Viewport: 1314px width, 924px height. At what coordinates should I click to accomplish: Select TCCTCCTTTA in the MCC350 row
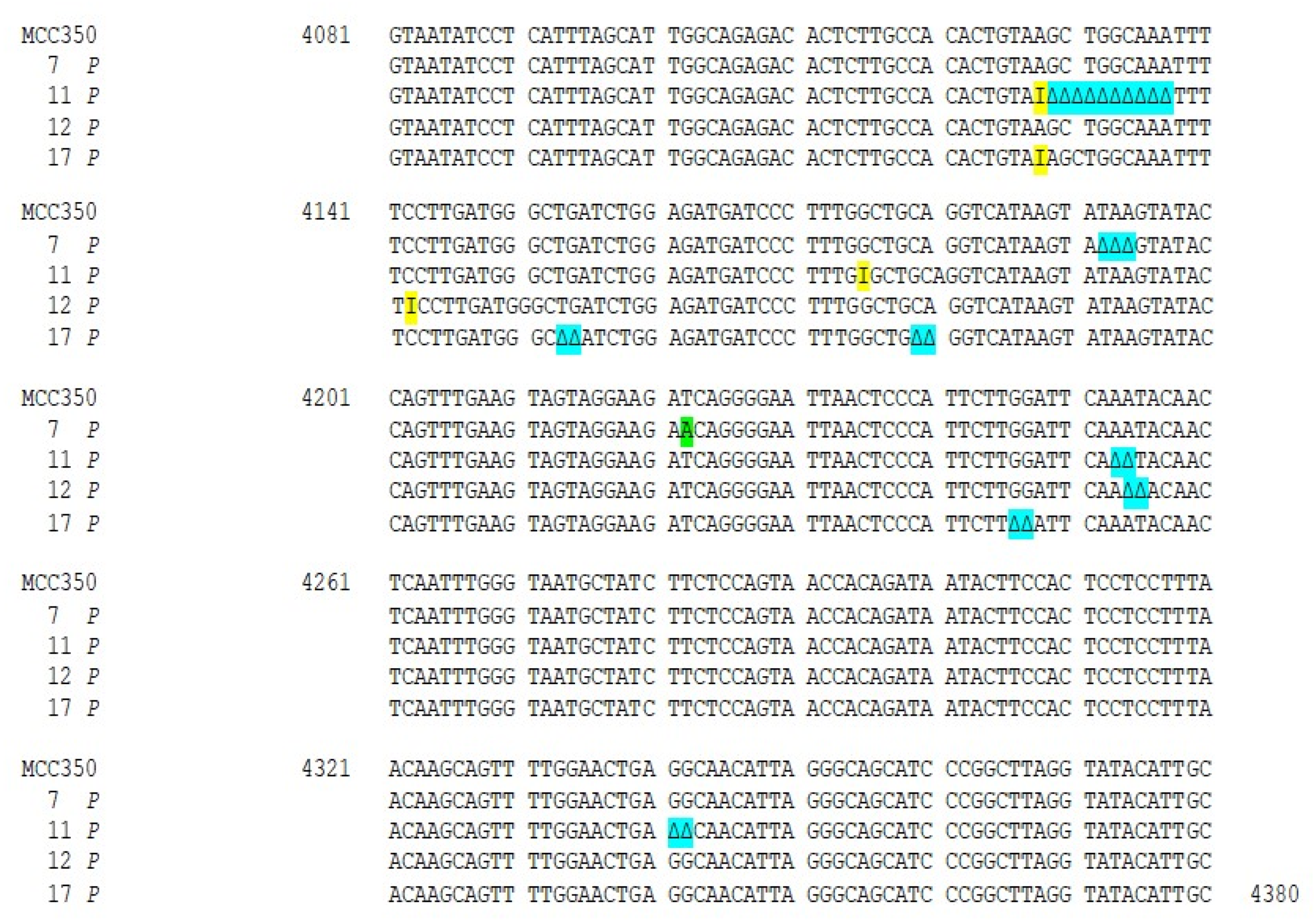point(1148,583)
